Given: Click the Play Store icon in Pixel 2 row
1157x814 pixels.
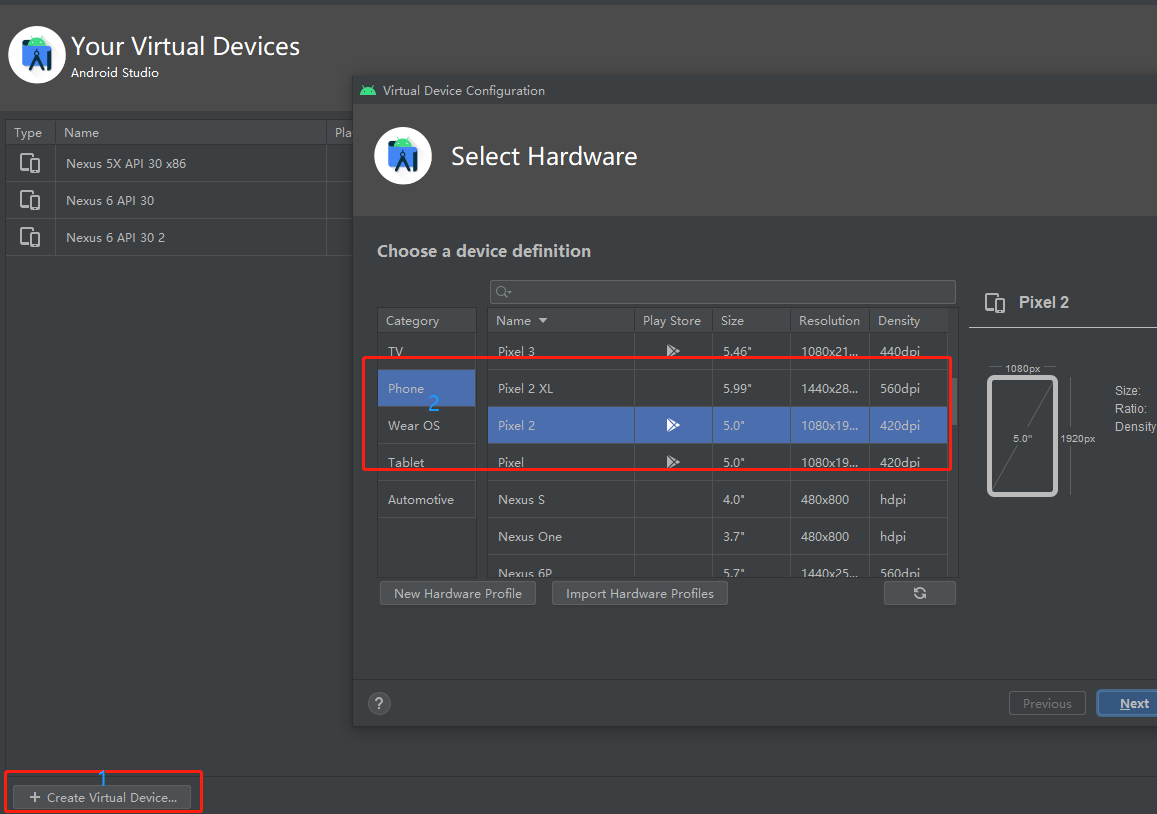Looking at the screenshot, I should tap(673, 425).
